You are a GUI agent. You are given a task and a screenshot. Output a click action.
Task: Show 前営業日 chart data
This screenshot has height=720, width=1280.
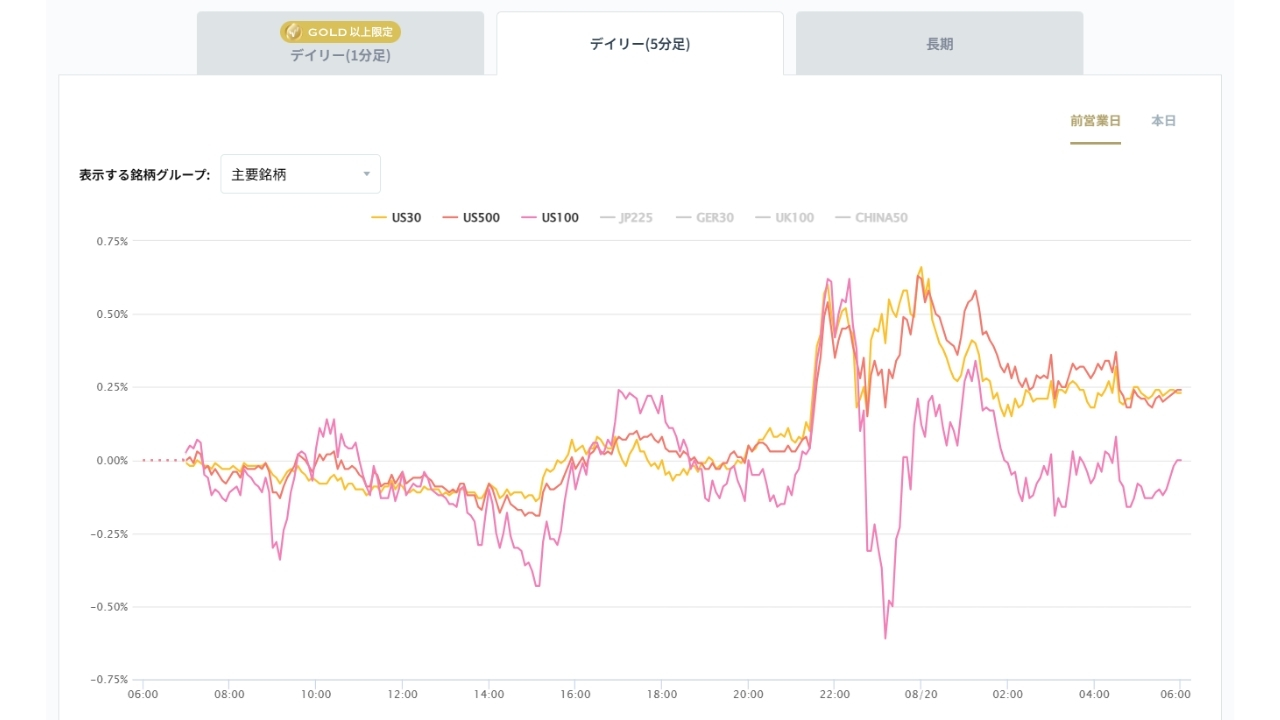pos(1095,121)
